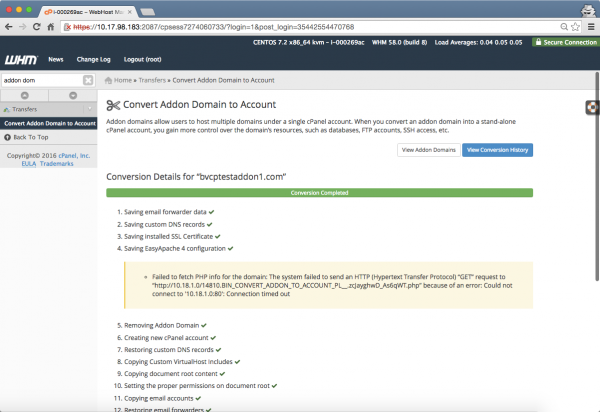The height and width of the screenshot is (412, 600).
Task: Click the sidebar search field
Action: (42, 80)
